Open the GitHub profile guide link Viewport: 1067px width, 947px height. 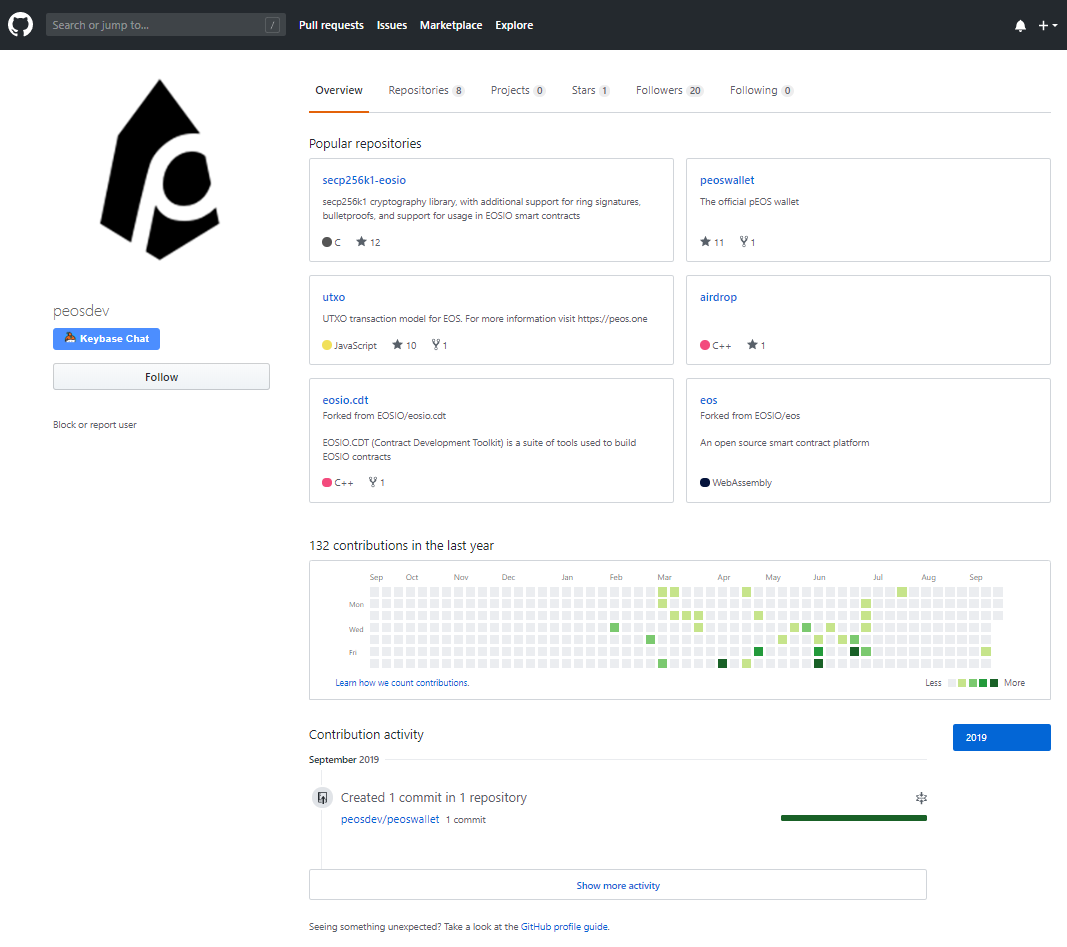564,927
